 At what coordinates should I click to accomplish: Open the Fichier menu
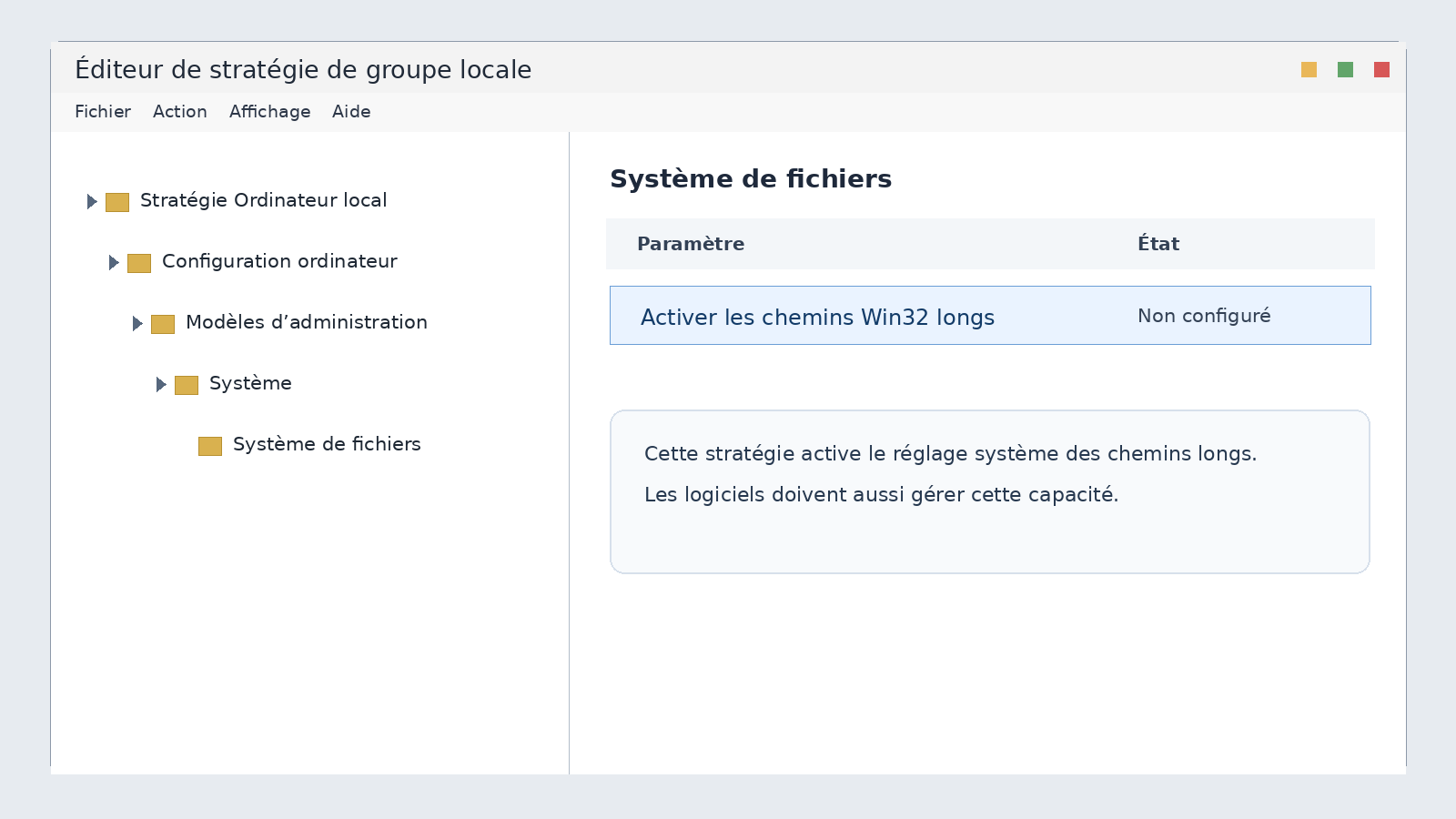(x=103, y=112)
